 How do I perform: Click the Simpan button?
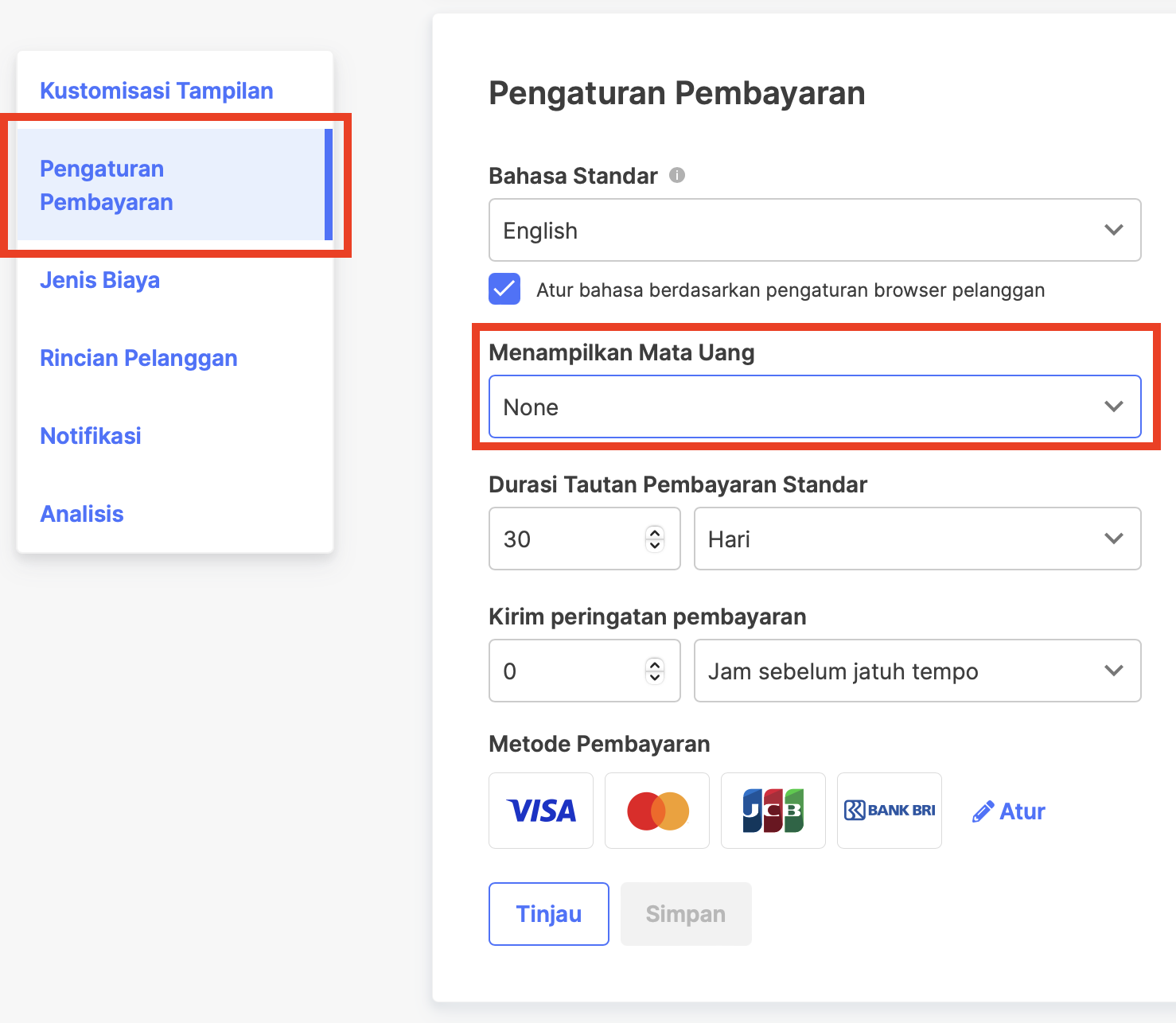686,914
